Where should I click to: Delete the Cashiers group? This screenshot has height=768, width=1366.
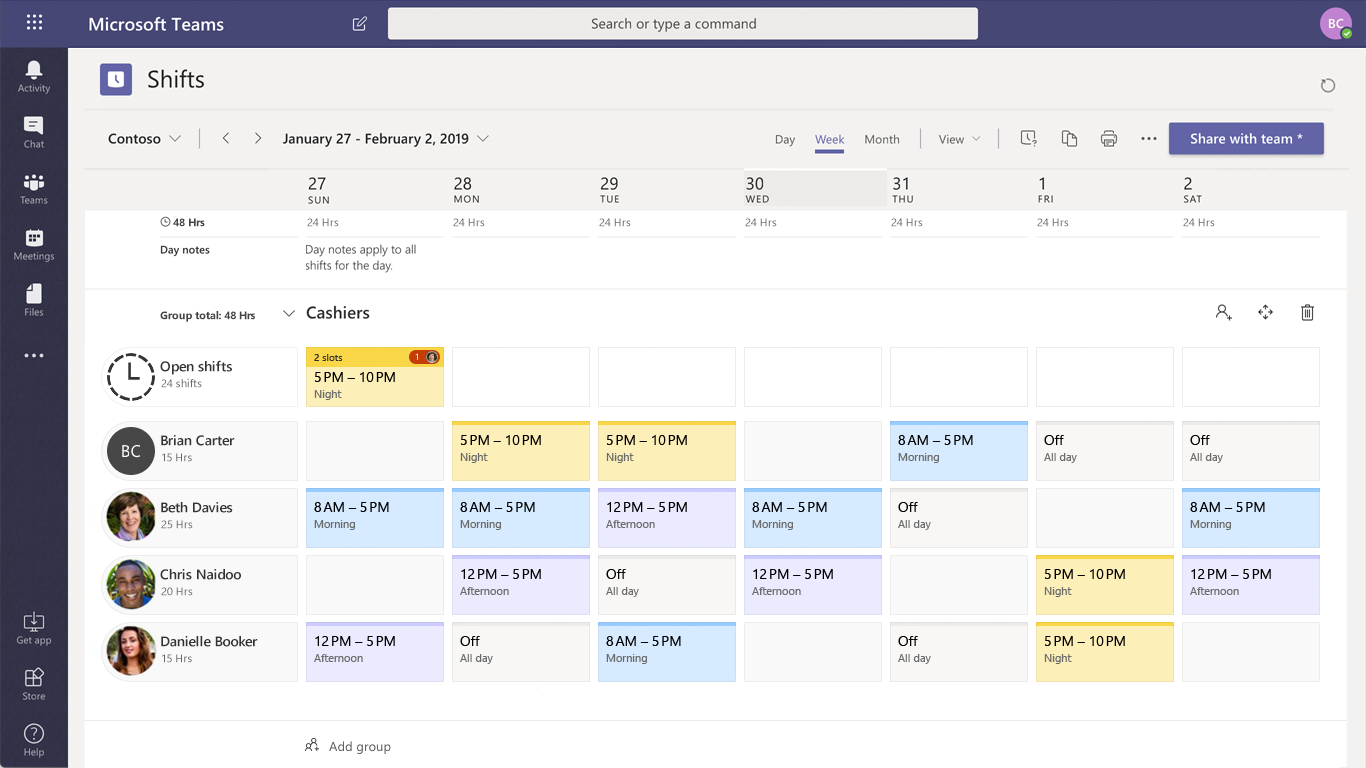point(1307,313)
